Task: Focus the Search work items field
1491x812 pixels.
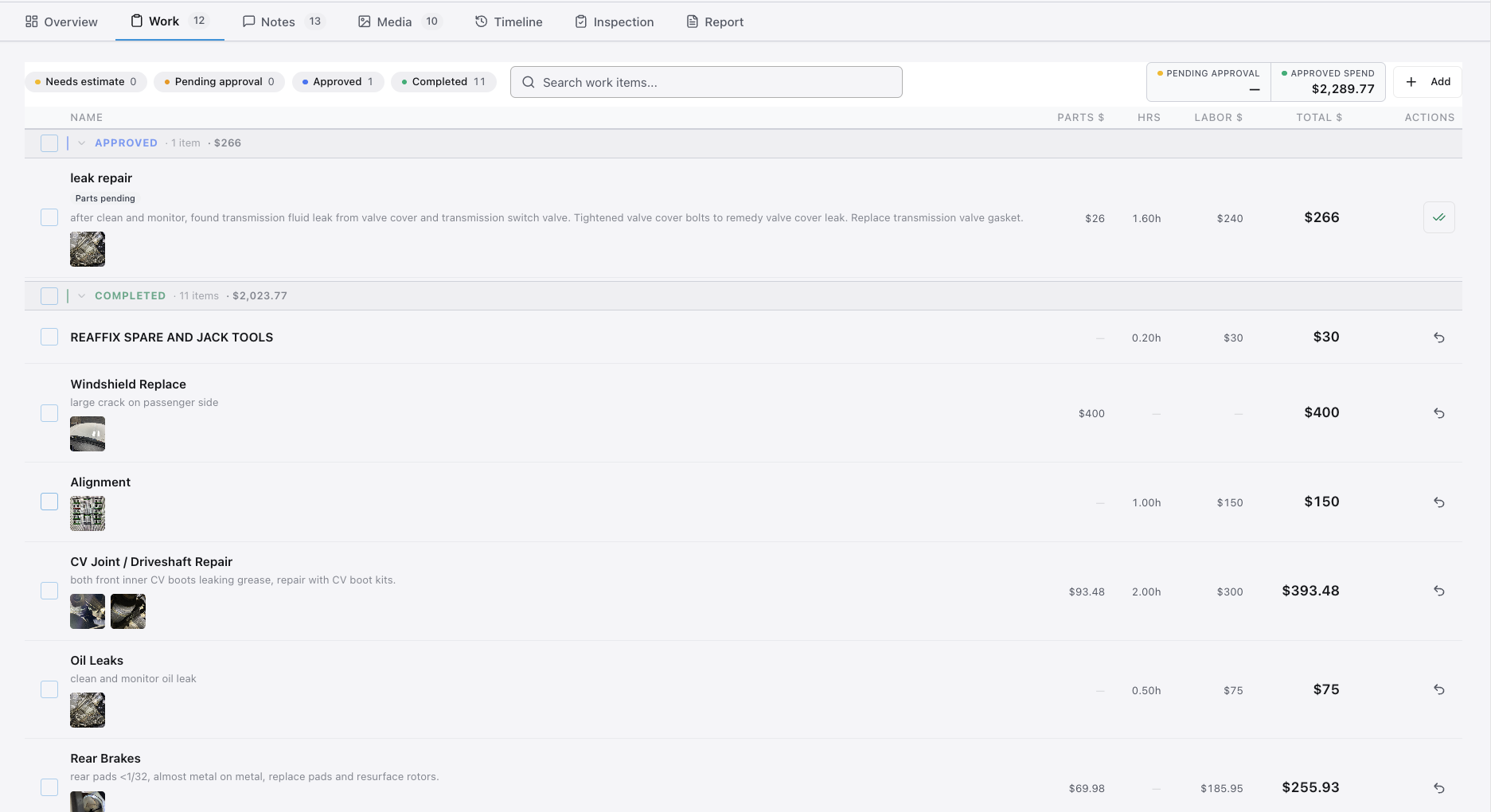Action: [x=706, y=82]
